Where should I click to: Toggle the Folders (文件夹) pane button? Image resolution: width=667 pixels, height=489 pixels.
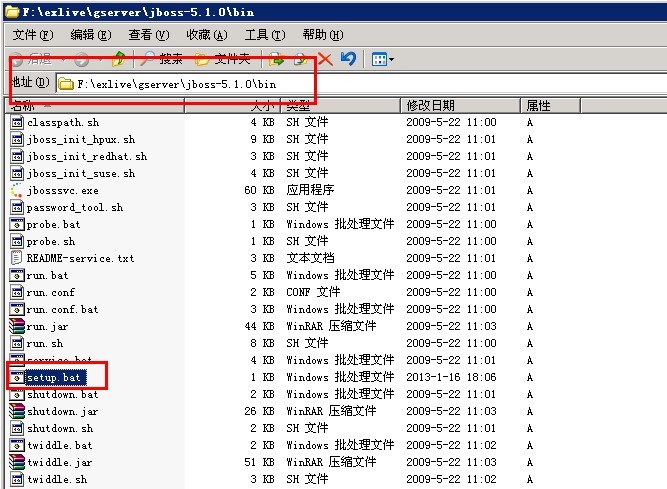[x=223, y=59]
